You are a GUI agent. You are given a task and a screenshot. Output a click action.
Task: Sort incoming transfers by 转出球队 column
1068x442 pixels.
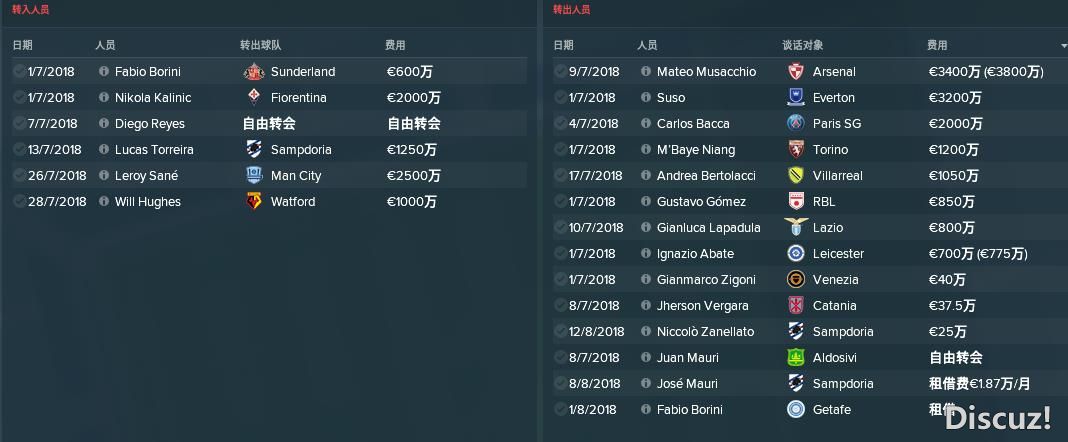tap(260, 45)
